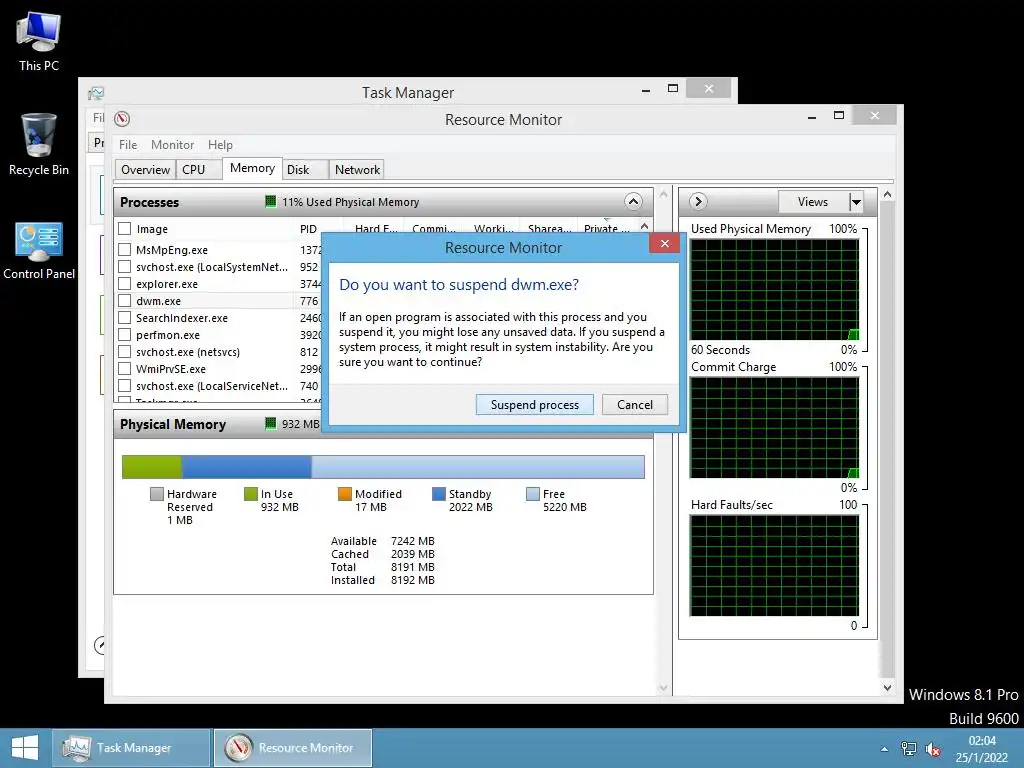Open the Recycle Bin desktop icon
Screen dimensions: 1024x768
coord(39,145)
